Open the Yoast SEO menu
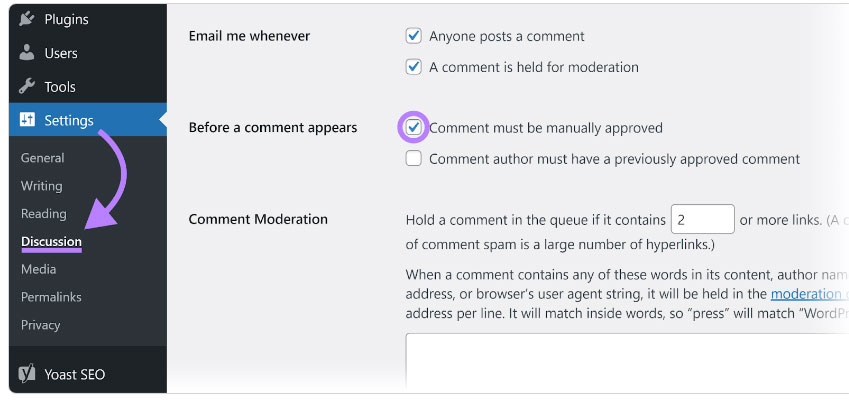Image resolution: width=849 pixels, height=400 pixels. point(74,375)
